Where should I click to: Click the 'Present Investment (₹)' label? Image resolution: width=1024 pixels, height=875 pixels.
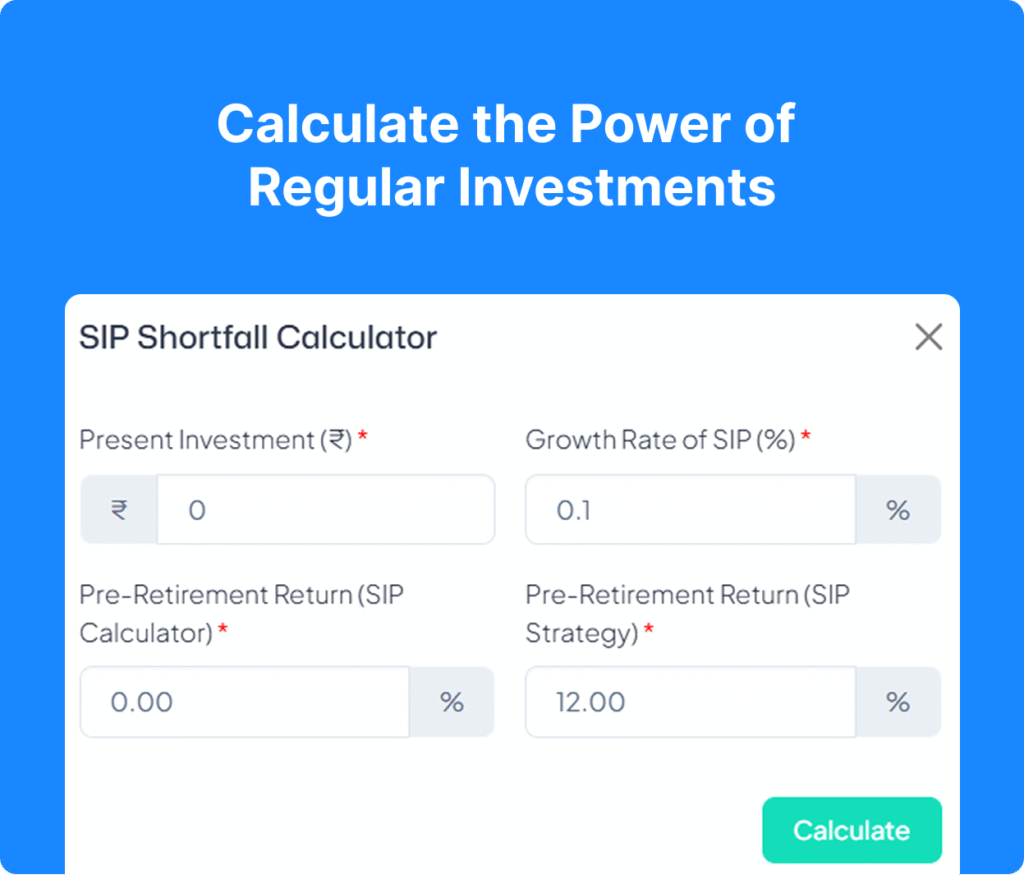[x=215, y=440]
